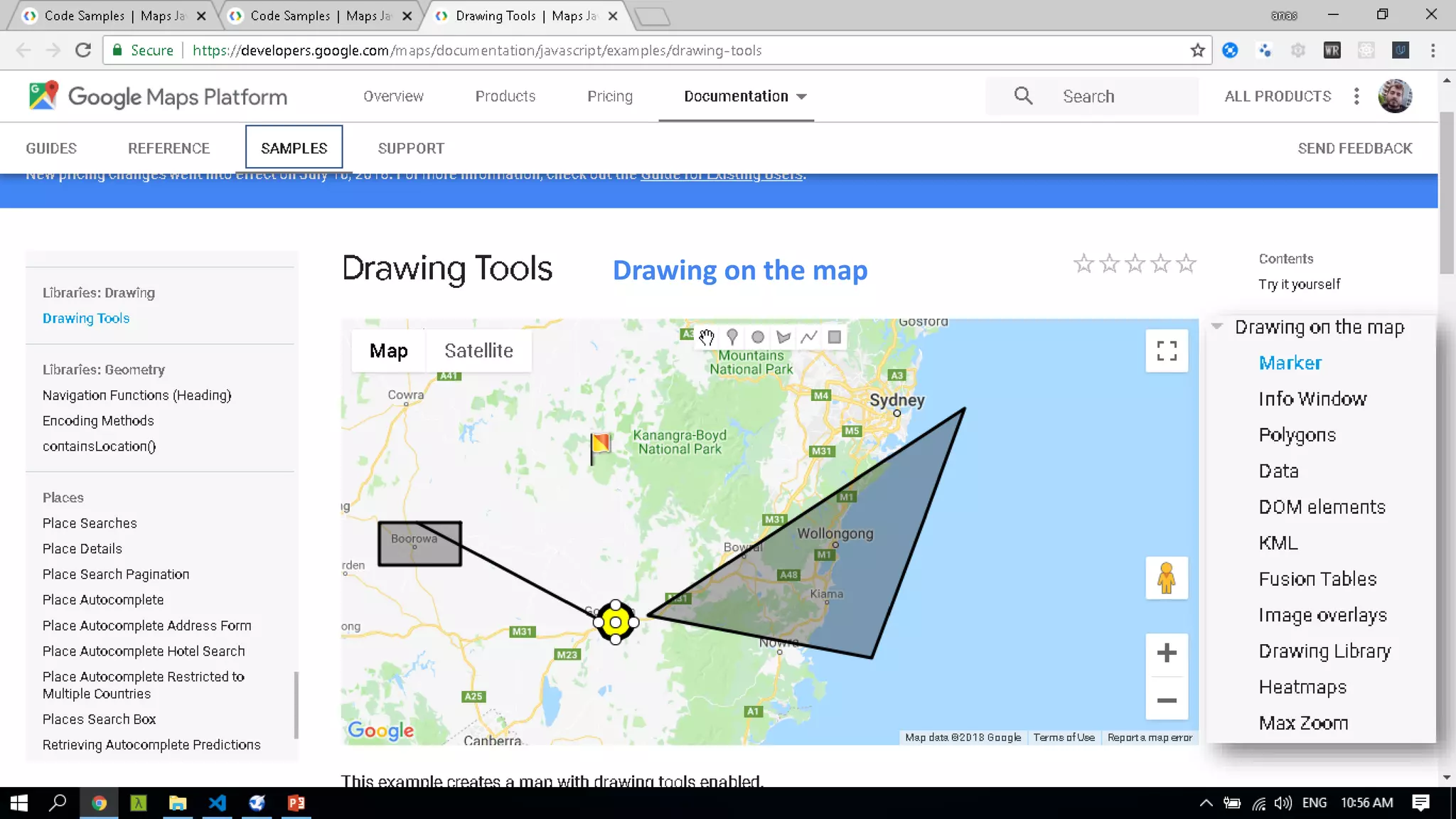Screen dimensions: 1456x819
Task: Bookmark this page with the star icon
Action: tap(1198, 50)
